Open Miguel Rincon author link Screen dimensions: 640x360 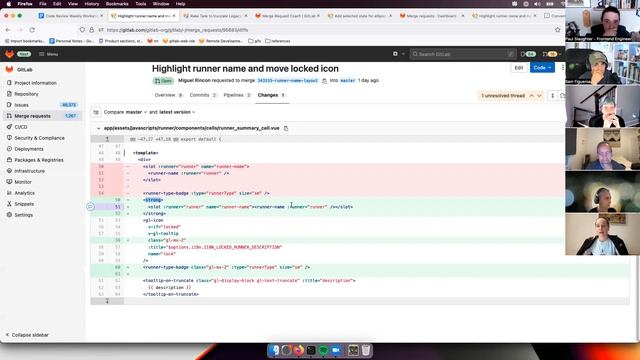point(194,80)
